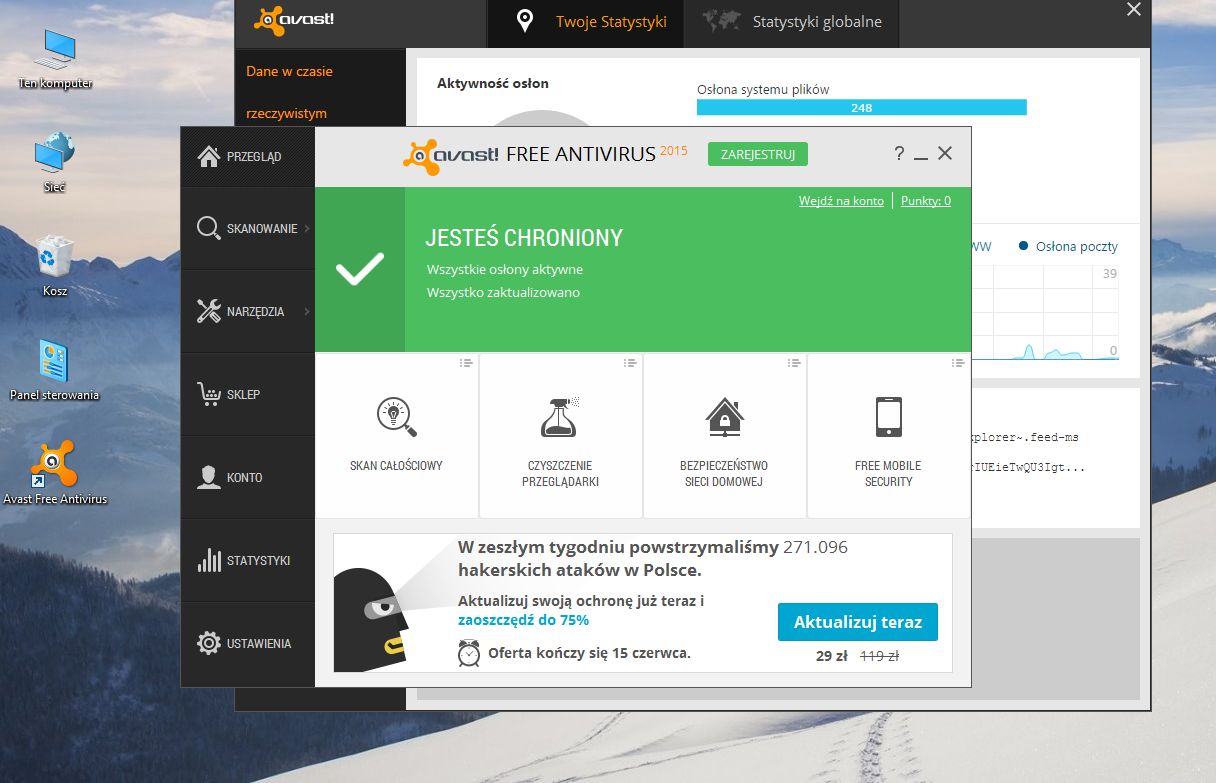The width and height of the screenshot is (1216, 783).
Task: Click zaoszczędź do 75% link text
Action: click(523, 620)
